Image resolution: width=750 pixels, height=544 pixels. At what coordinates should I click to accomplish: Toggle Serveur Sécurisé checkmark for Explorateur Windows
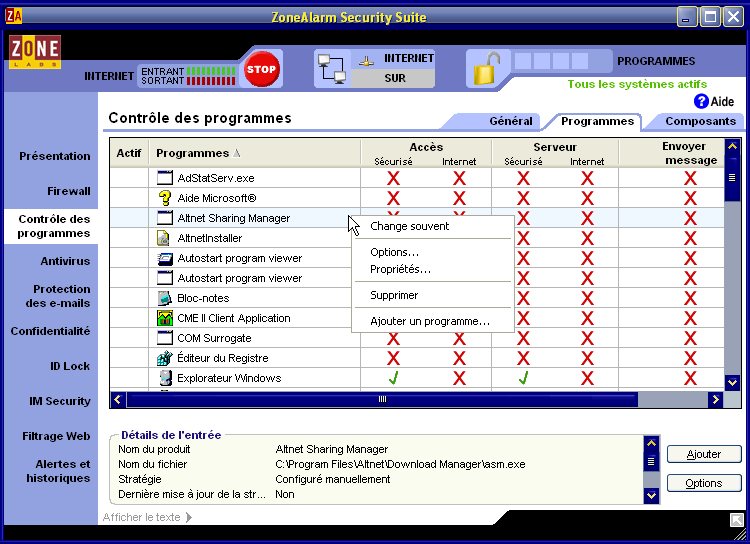point(523,378)
